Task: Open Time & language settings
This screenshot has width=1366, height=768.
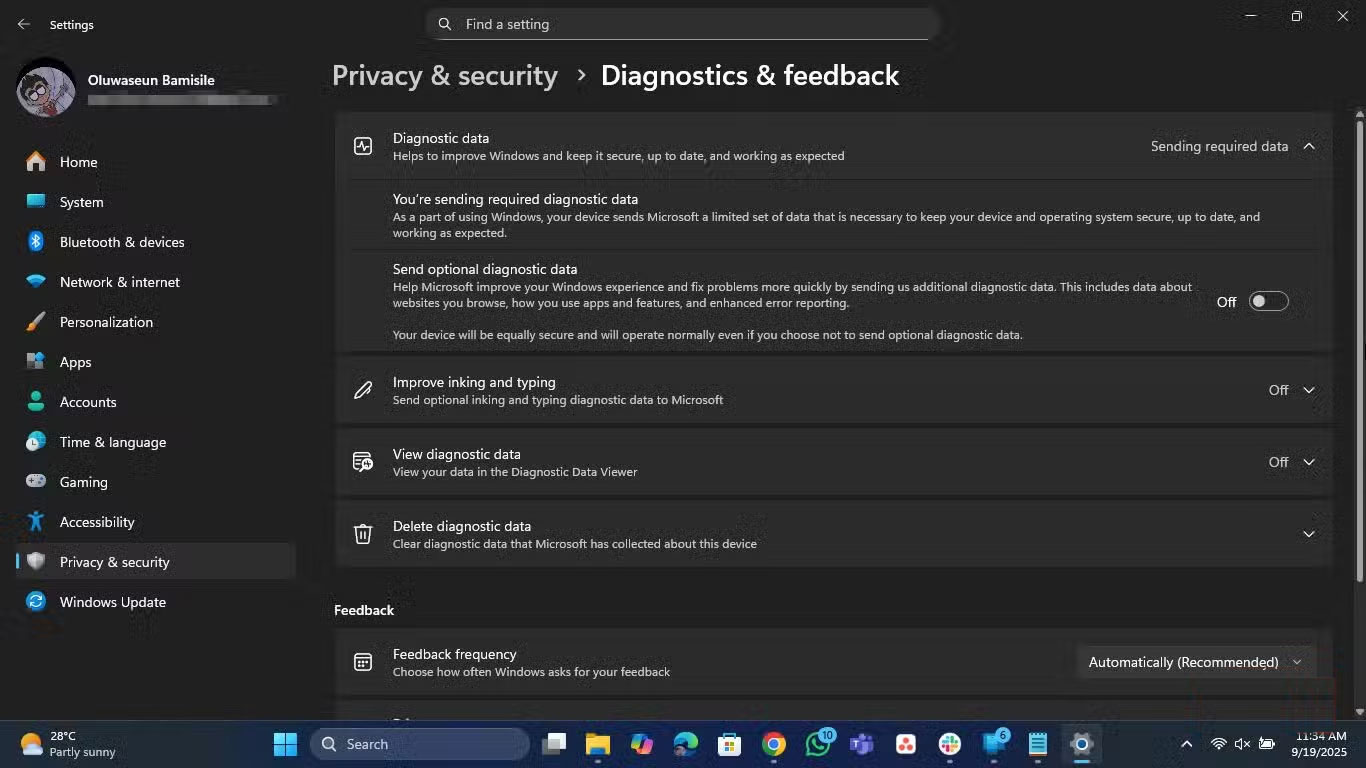Action: [x=113, y=442]
